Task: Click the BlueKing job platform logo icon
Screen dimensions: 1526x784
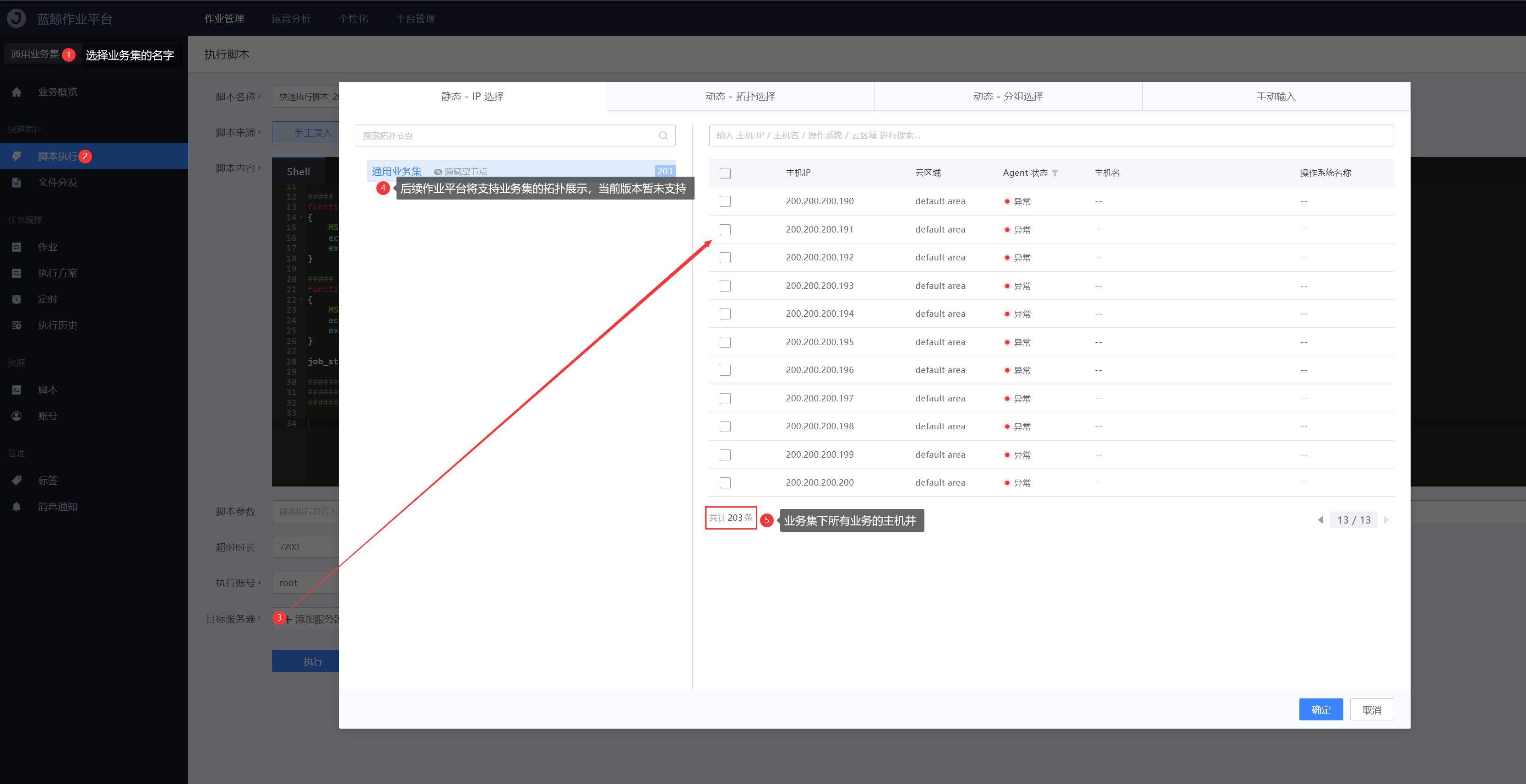Action: [x=16, y=18]
